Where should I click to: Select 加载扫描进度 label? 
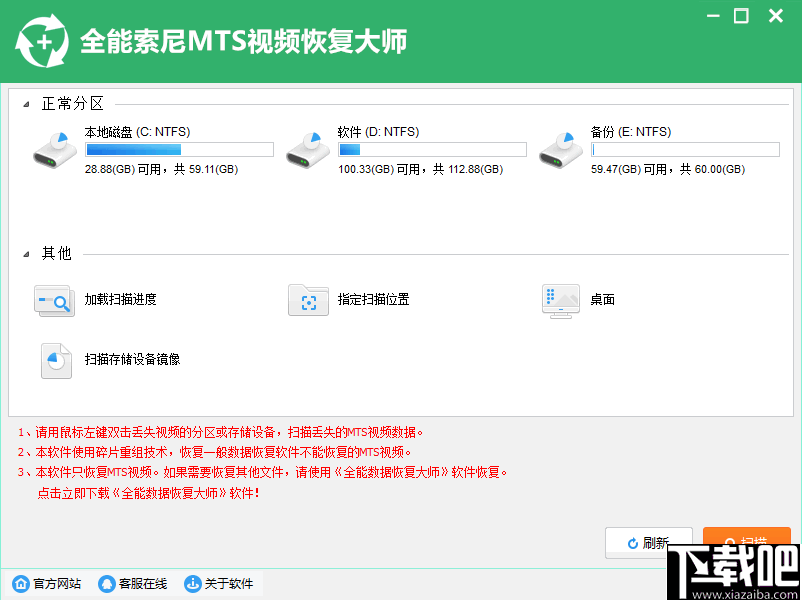click(120, 300)
